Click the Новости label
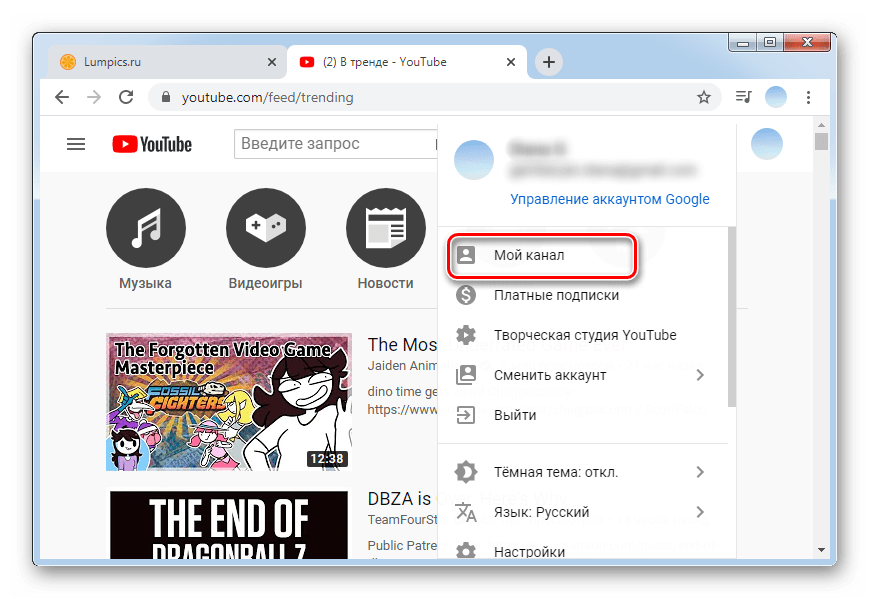The height and width of the screenshot is (599, 870). coord(386,283)
